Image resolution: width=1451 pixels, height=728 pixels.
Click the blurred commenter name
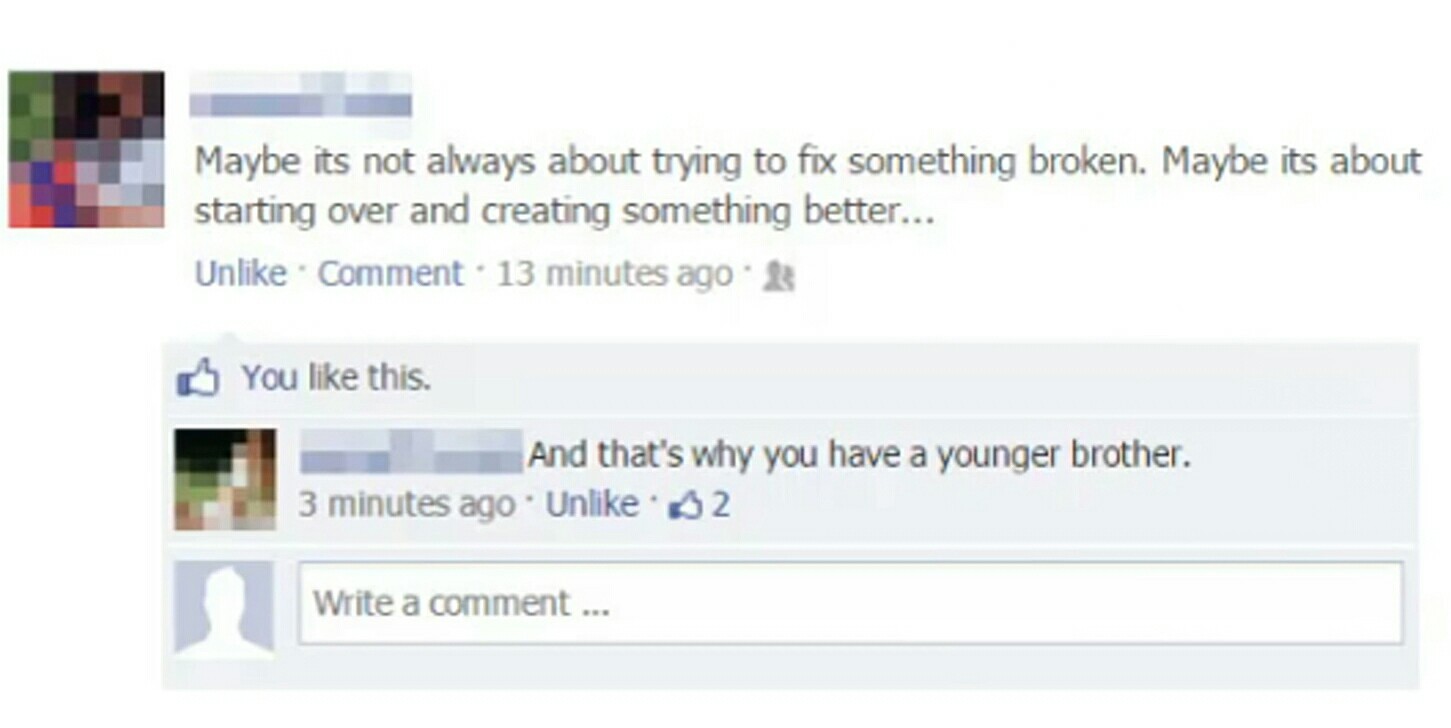(x=413, y=453)
